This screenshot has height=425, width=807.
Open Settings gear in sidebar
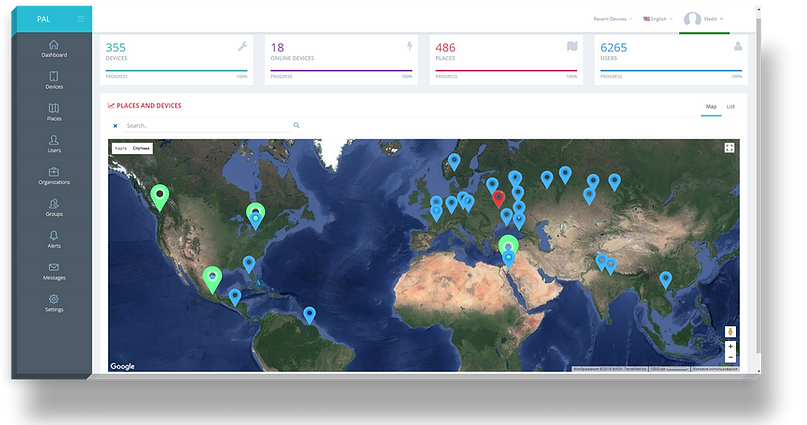pos(54,303)
